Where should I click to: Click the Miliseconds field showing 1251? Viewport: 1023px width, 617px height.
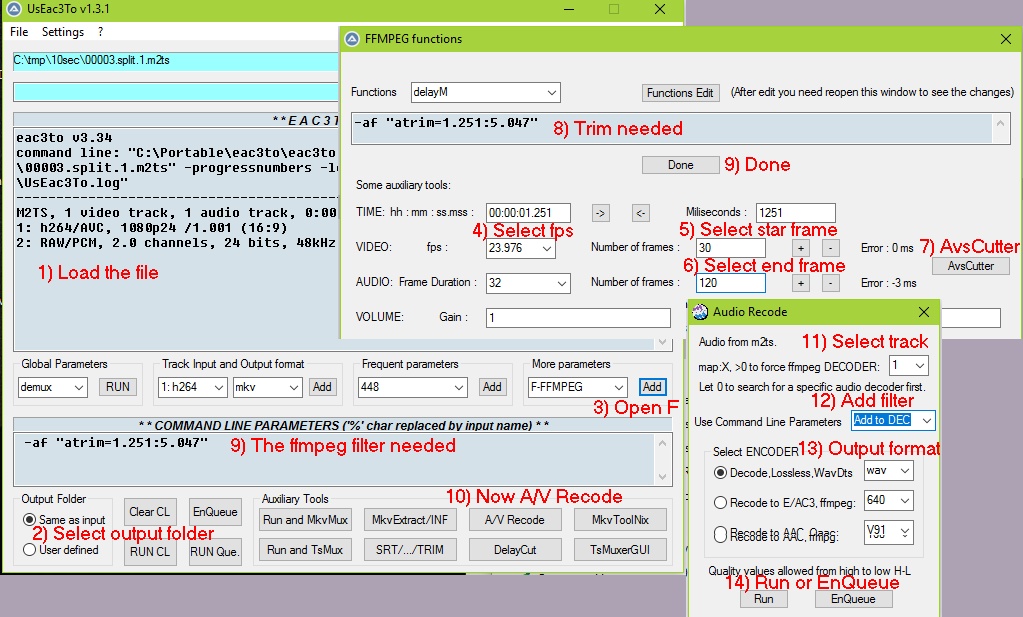795,213
